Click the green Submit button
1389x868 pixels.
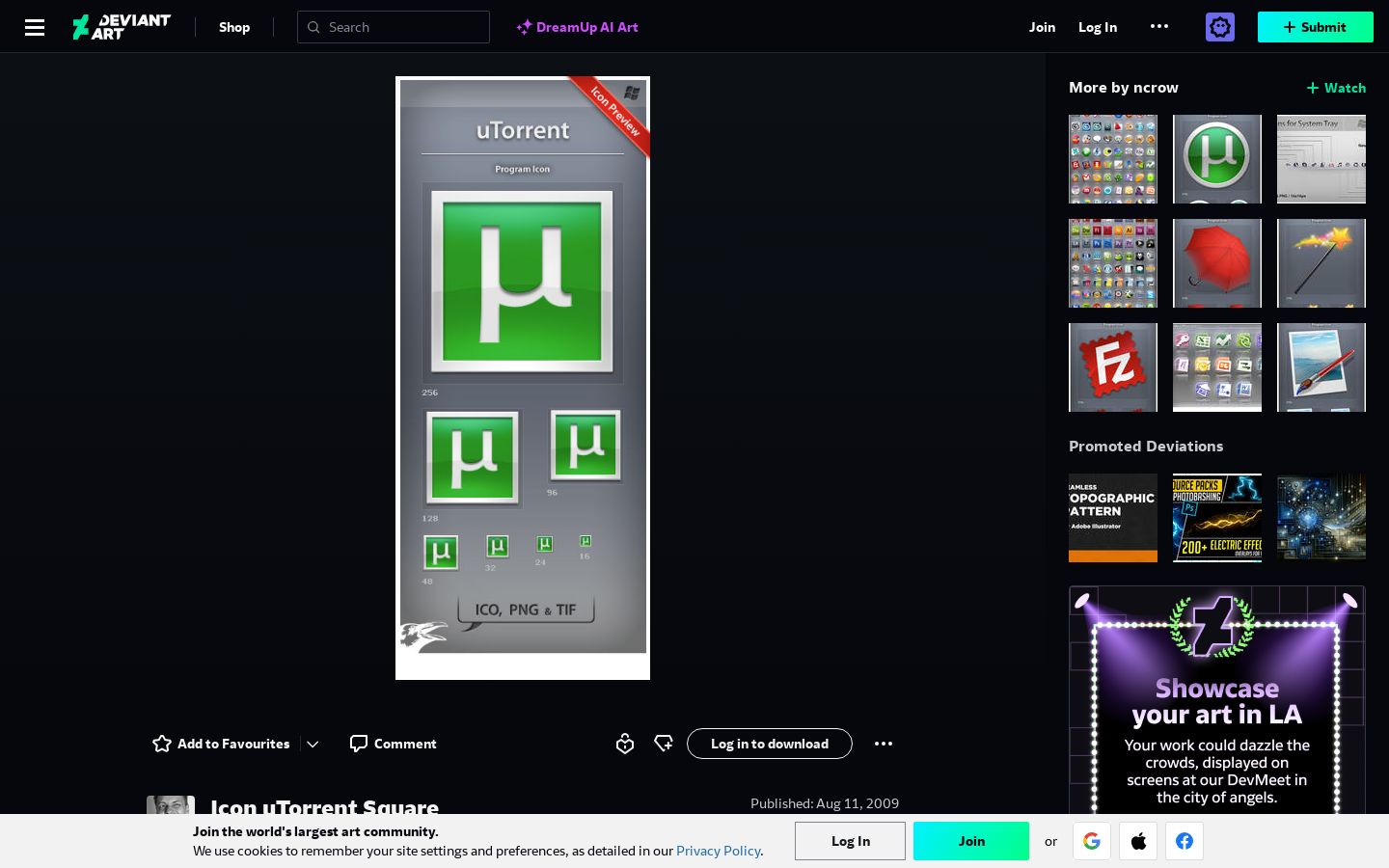(x=1316, y=27)
